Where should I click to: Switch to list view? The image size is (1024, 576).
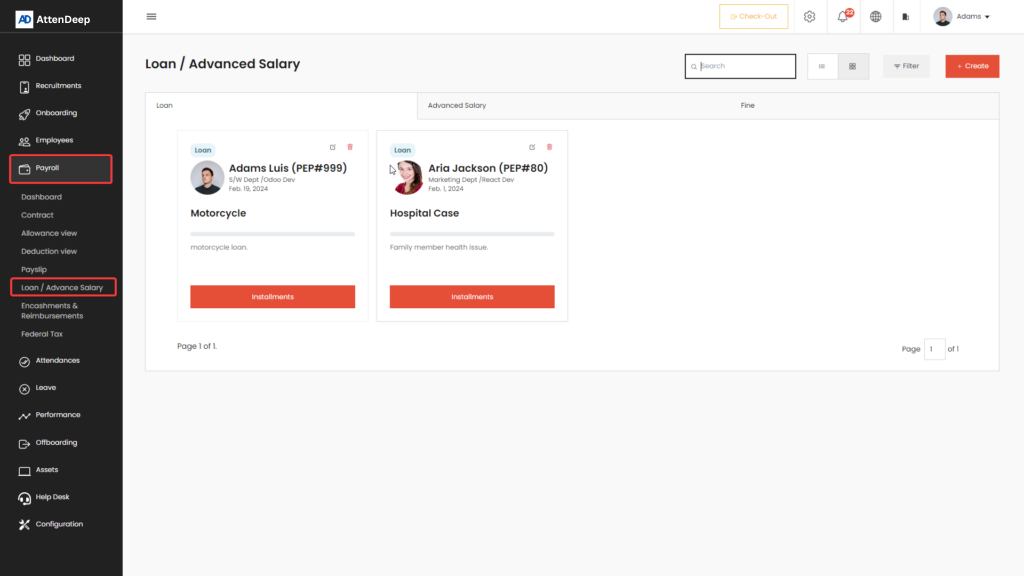822,66
